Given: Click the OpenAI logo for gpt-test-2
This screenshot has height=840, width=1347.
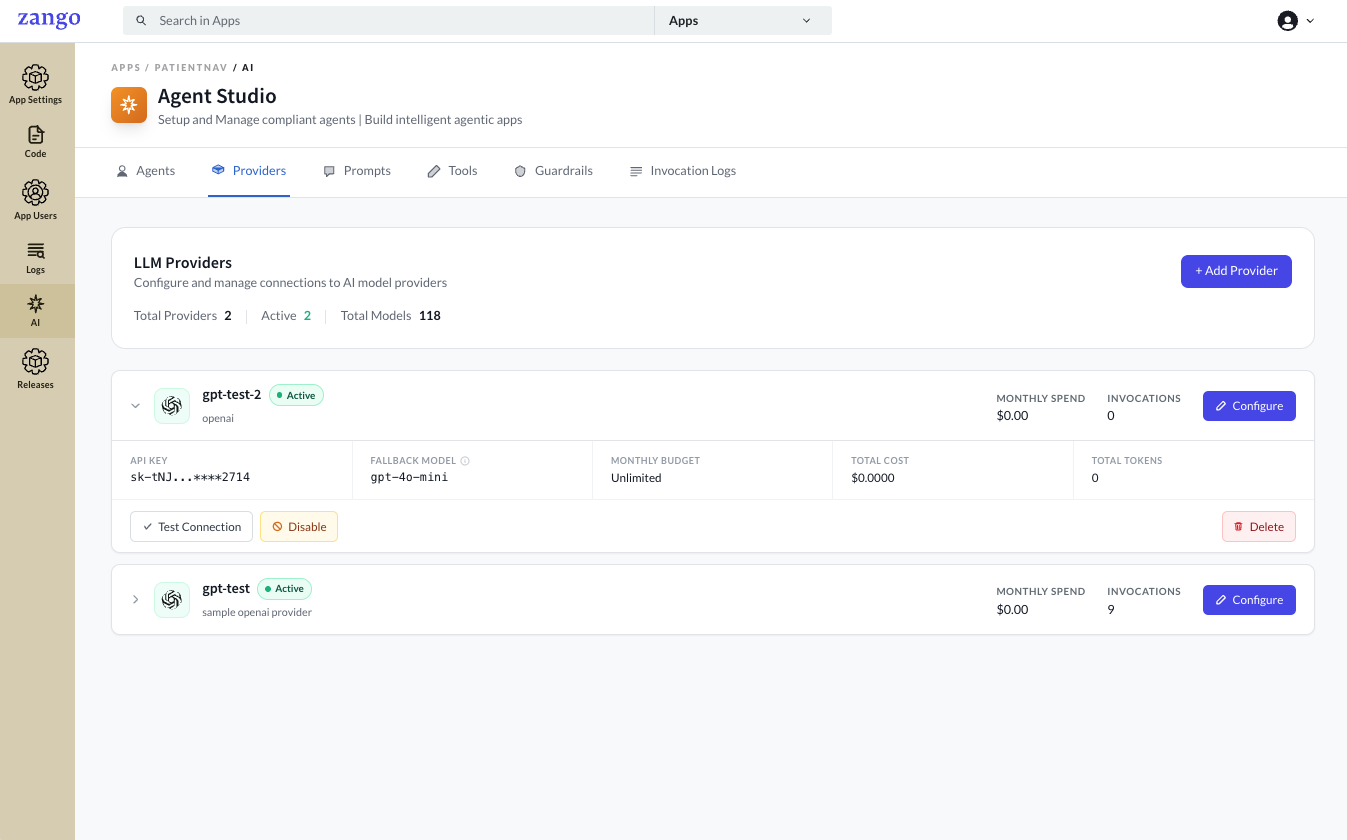Looking at the screenshot, I should pyautogui.click(x=172, y=406).
